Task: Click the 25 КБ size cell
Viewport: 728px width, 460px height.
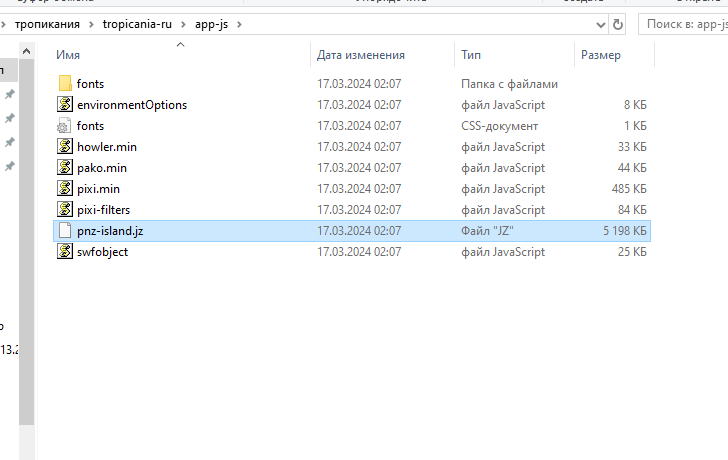Action: pos(632,252)
